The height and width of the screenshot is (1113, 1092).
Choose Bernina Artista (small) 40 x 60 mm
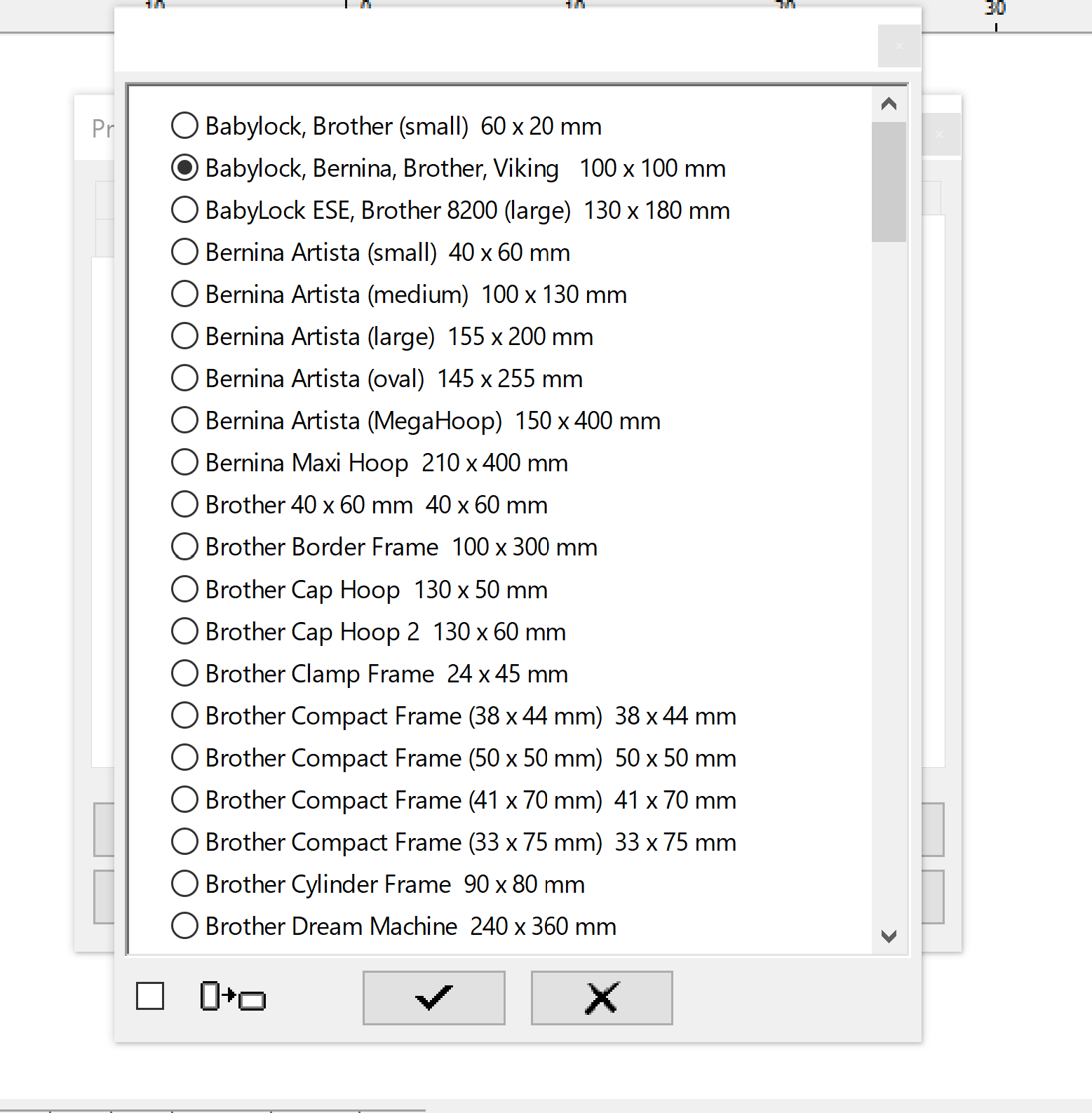(x=184, y=252)
